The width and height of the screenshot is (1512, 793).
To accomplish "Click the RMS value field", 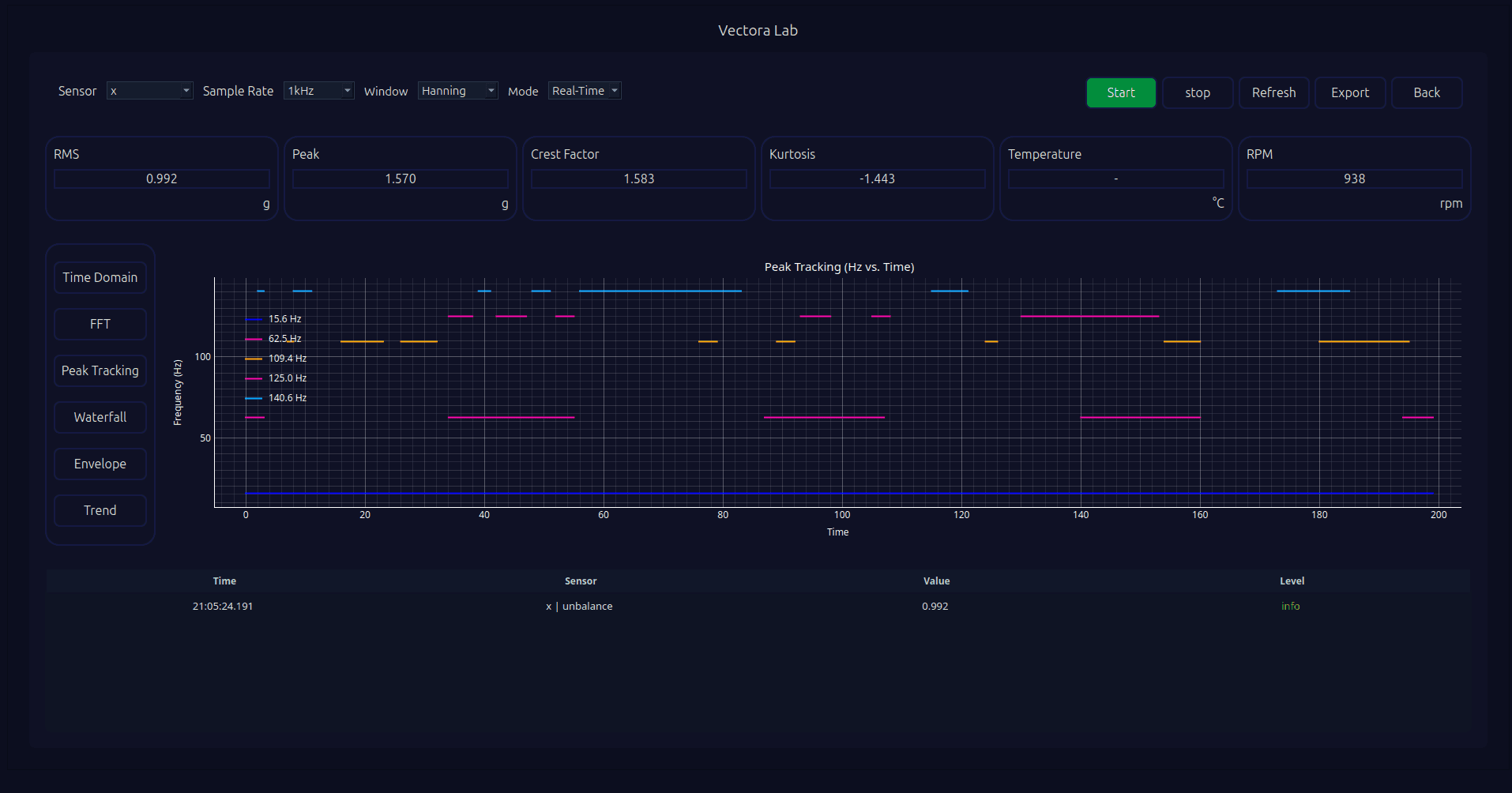I will 162,179.
